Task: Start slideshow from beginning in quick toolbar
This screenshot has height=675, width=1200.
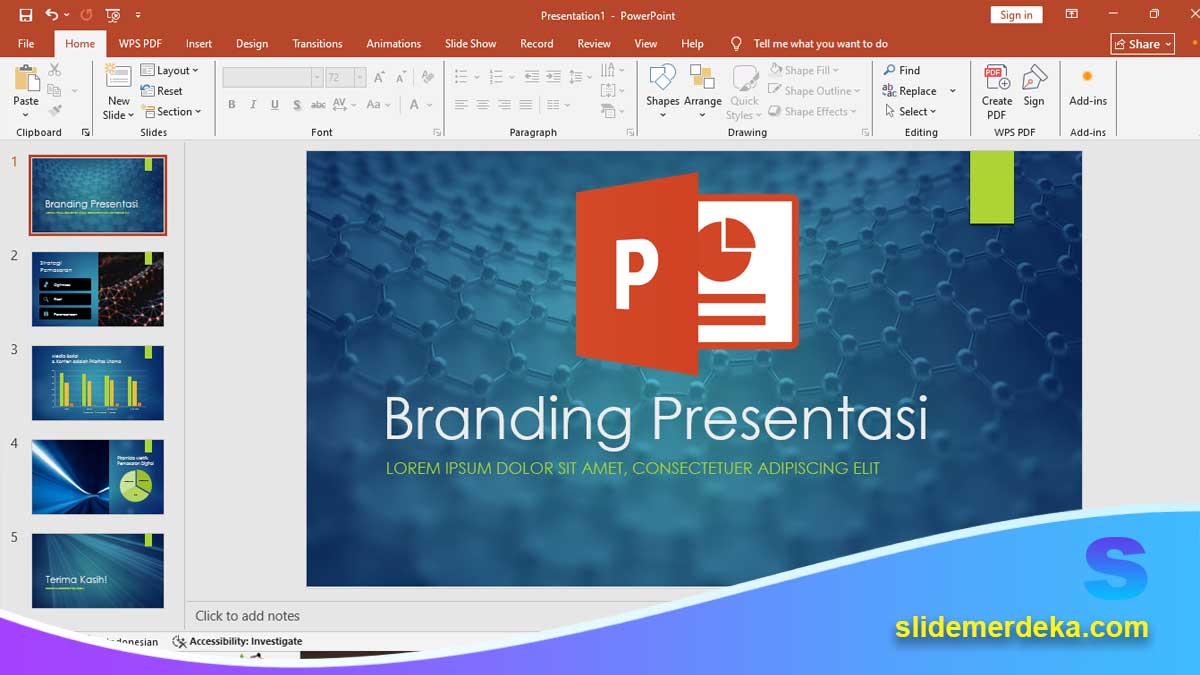Action: [113, 15]
